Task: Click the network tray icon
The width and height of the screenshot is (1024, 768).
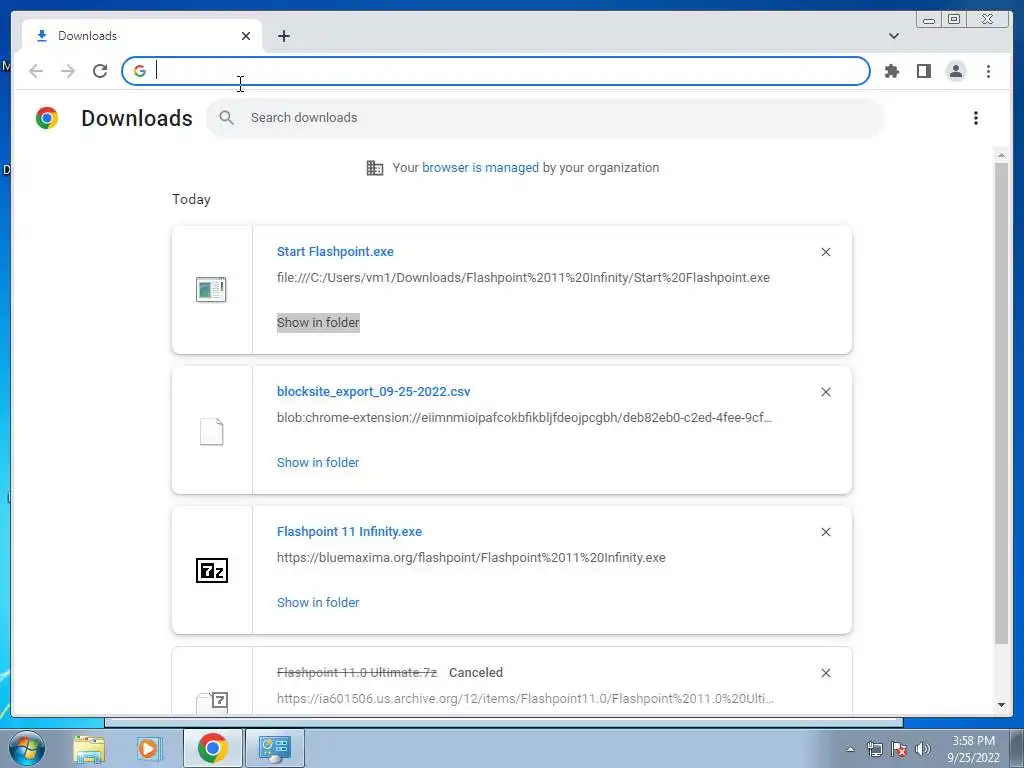Action: (x=874, y=749)
